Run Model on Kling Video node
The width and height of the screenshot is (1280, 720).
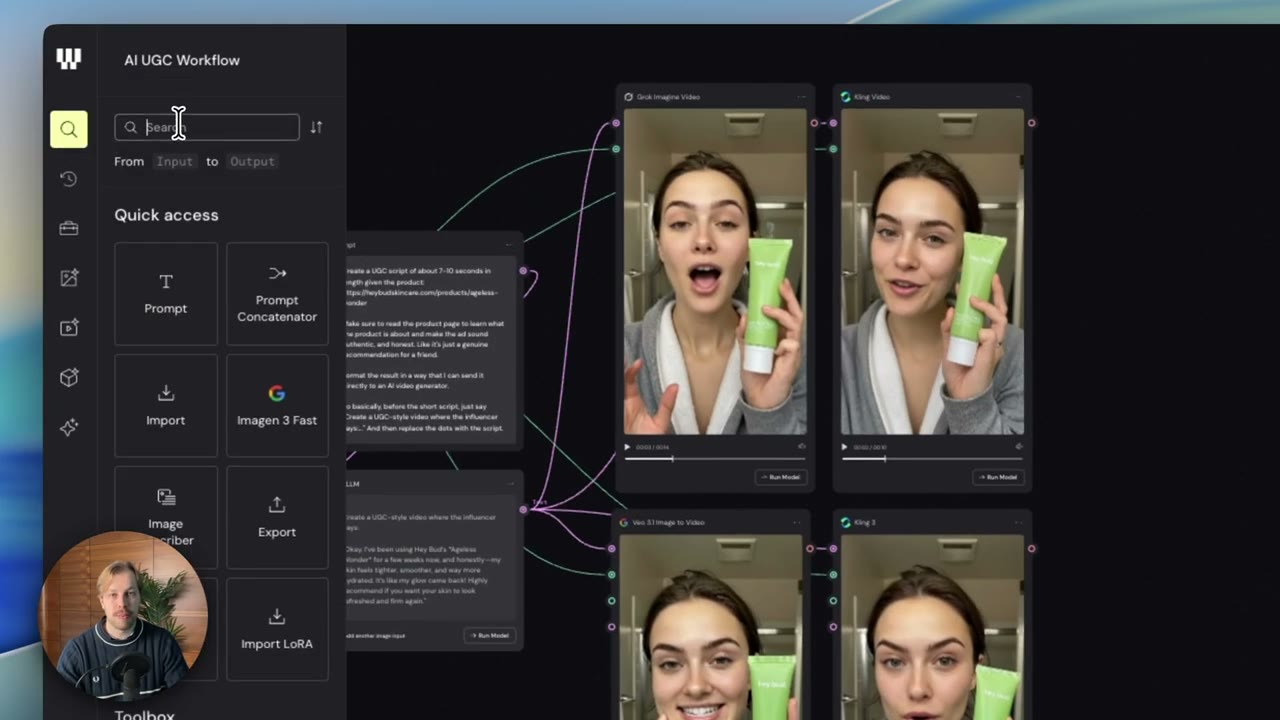(x=998, y=477)
